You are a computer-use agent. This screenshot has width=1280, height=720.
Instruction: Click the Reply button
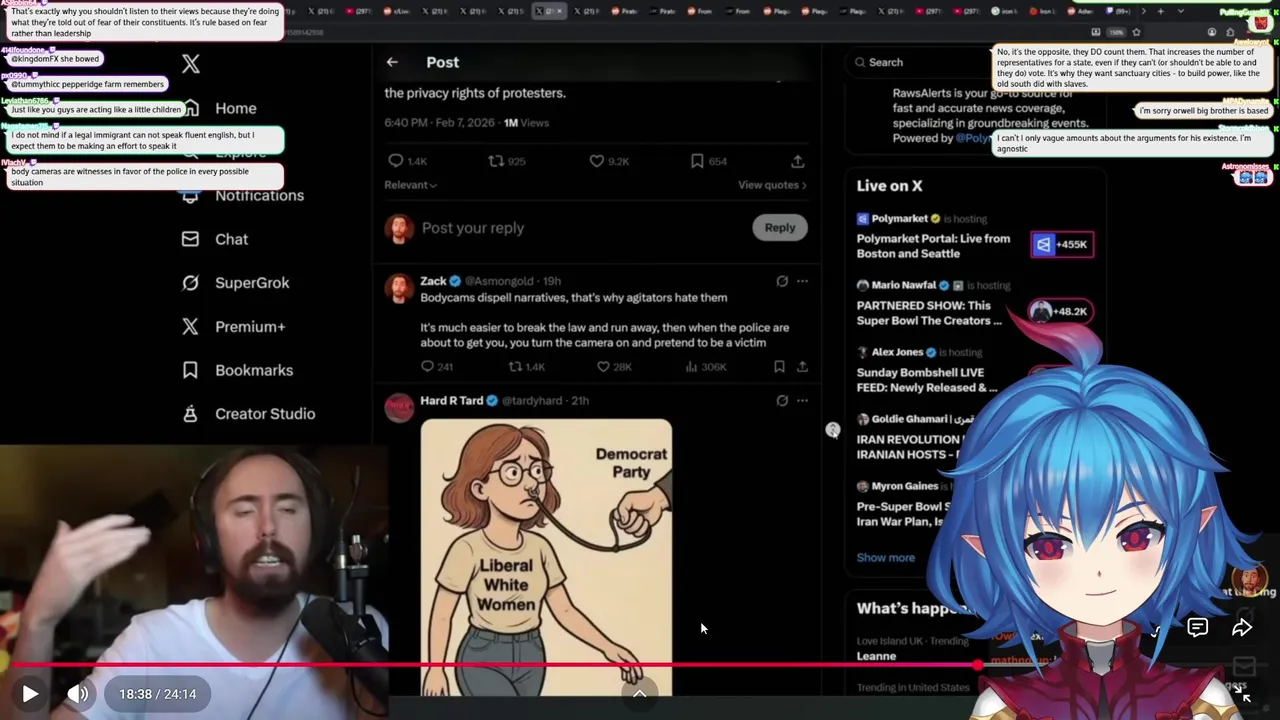[x=780, y=228]
